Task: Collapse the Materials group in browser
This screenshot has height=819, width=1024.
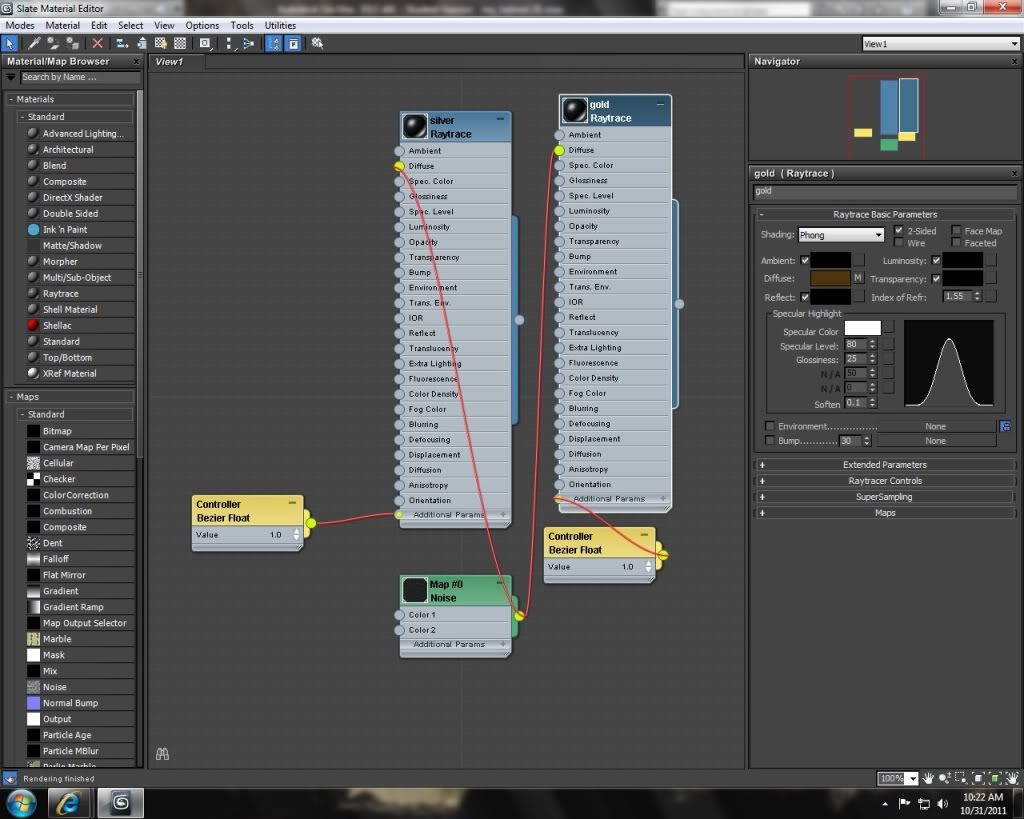Action: pos(70,99)
